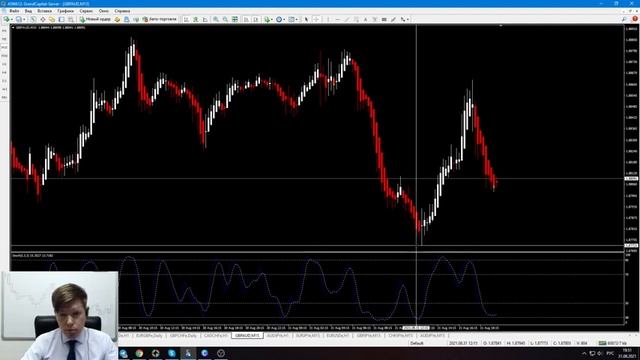Create a new chart from the toolbar
Screen dimensions: 640x360
[6, 19]
